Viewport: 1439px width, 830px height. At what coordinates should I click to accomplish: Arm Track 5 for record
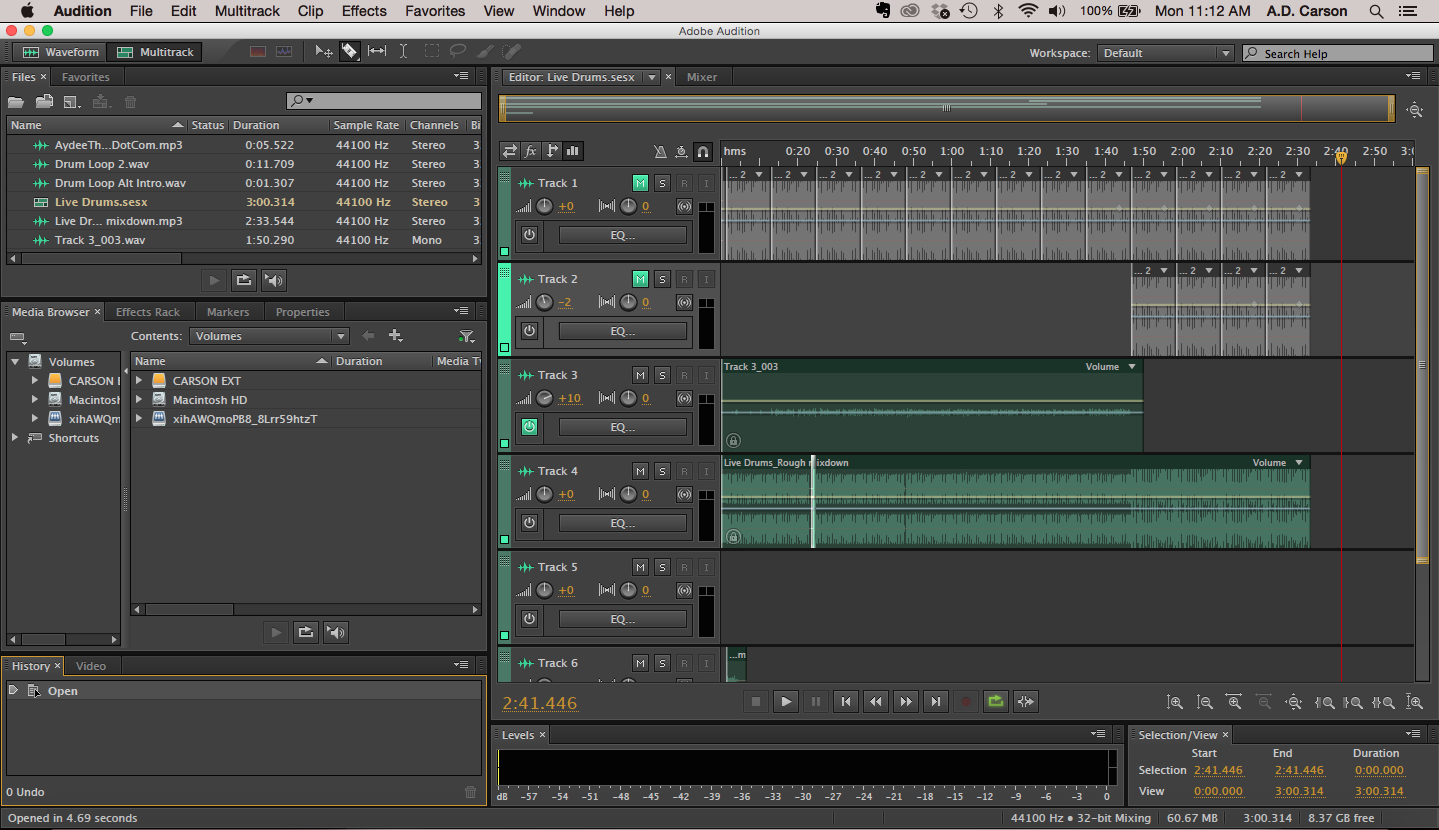(684, 567)
